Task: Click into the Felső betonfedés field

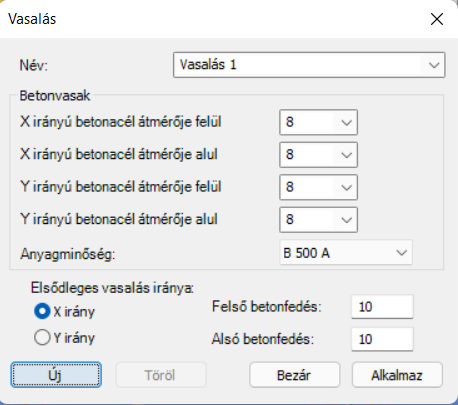Action: click(382, 306)
